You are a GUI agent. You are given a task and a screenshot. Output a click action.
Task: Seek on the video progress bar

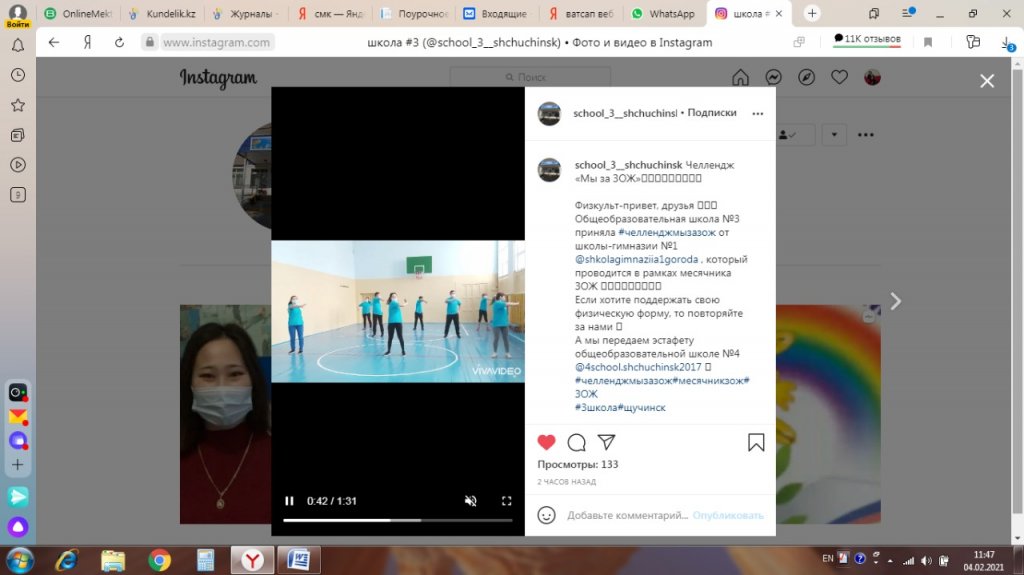(x=398, y=520)
